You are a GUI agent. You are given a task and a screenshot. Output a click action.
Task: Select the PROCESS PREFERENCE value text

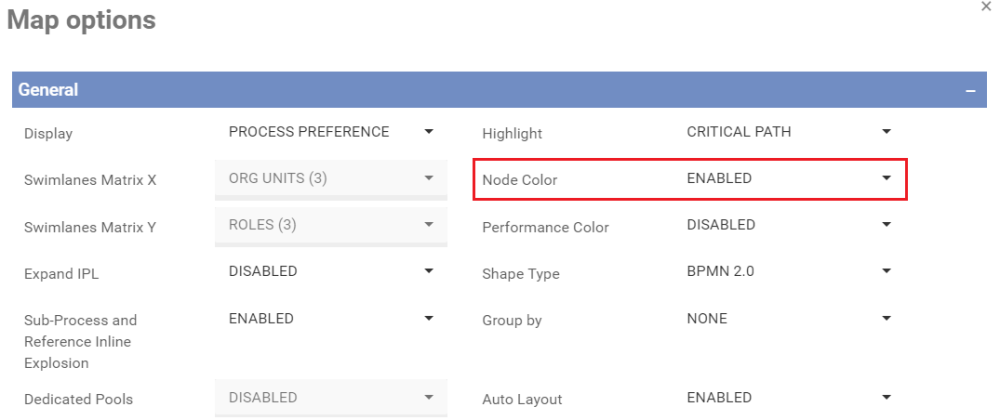(x=309, y=132)
